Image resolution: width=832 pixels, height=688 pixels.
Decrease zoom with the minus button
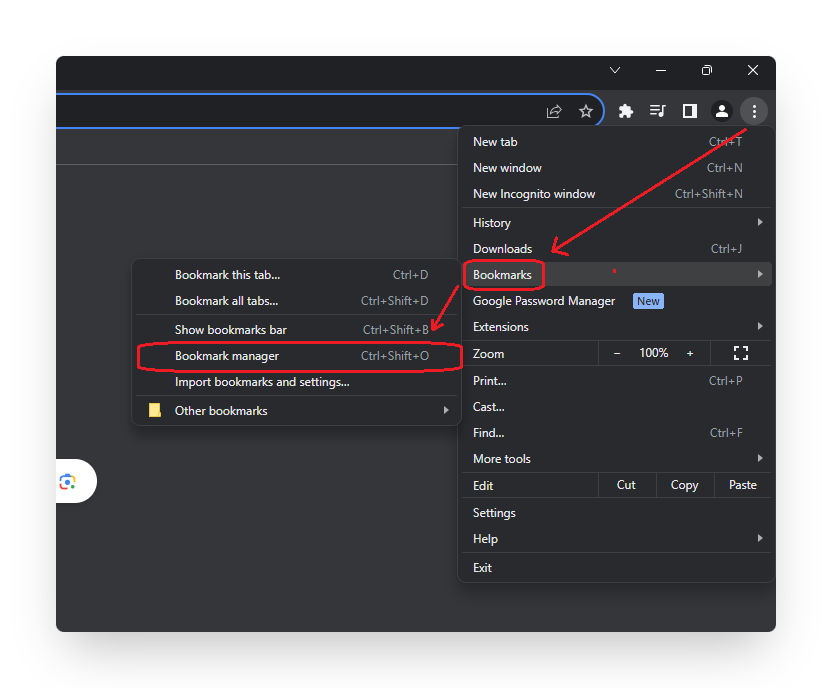tap(617, 353)
